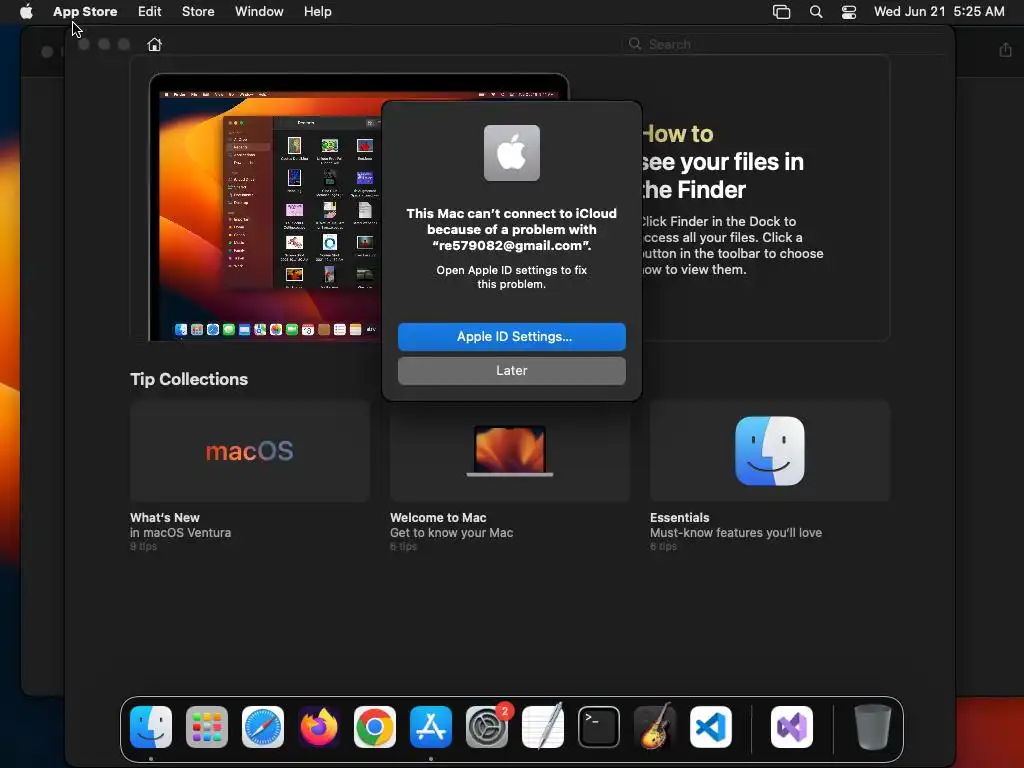This screenshot has width=1024, height=768.
Task: Open the Apple menu
Action: 26,11
